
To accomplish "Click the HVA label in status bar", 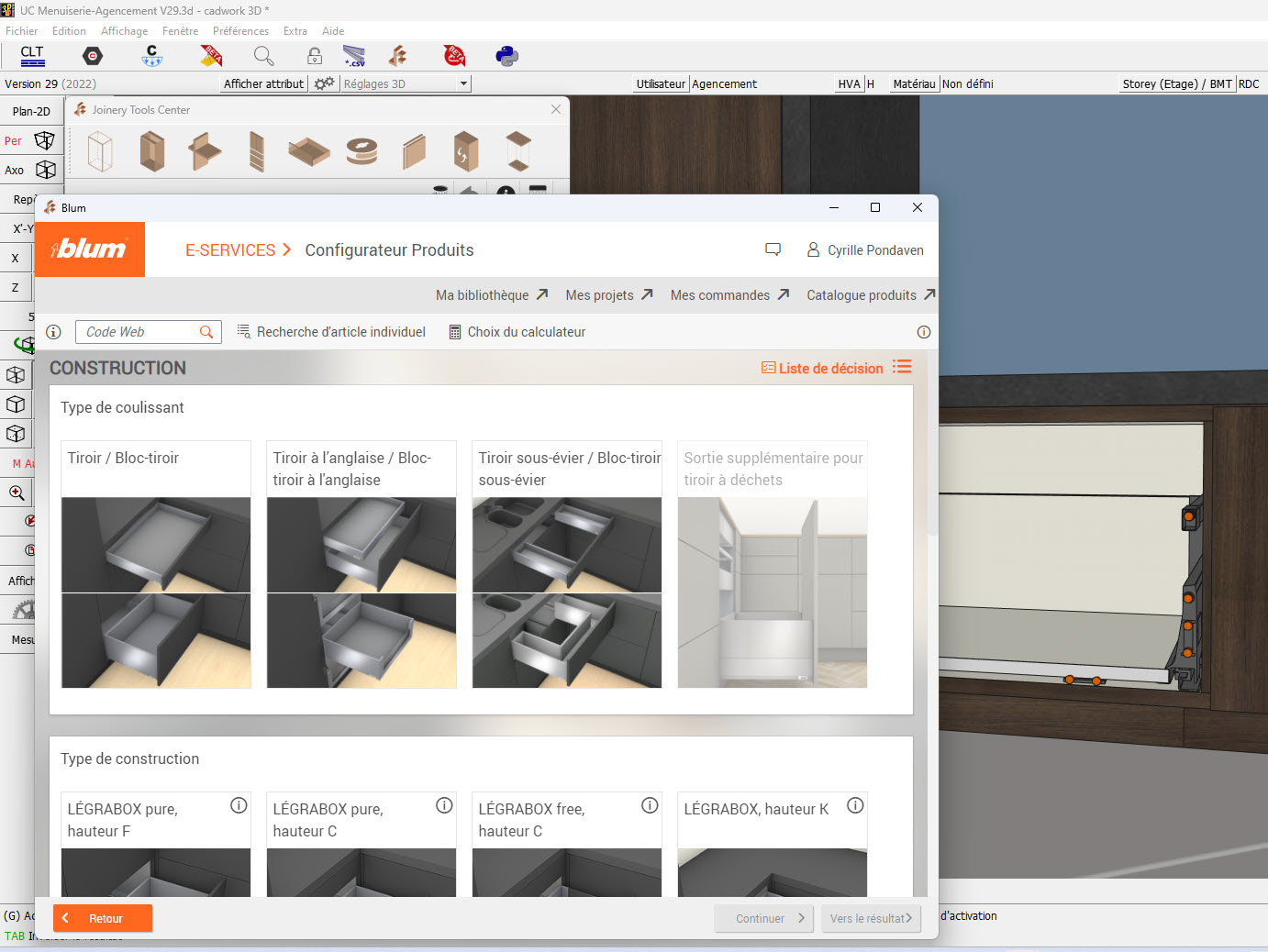I will coord(850,83).
